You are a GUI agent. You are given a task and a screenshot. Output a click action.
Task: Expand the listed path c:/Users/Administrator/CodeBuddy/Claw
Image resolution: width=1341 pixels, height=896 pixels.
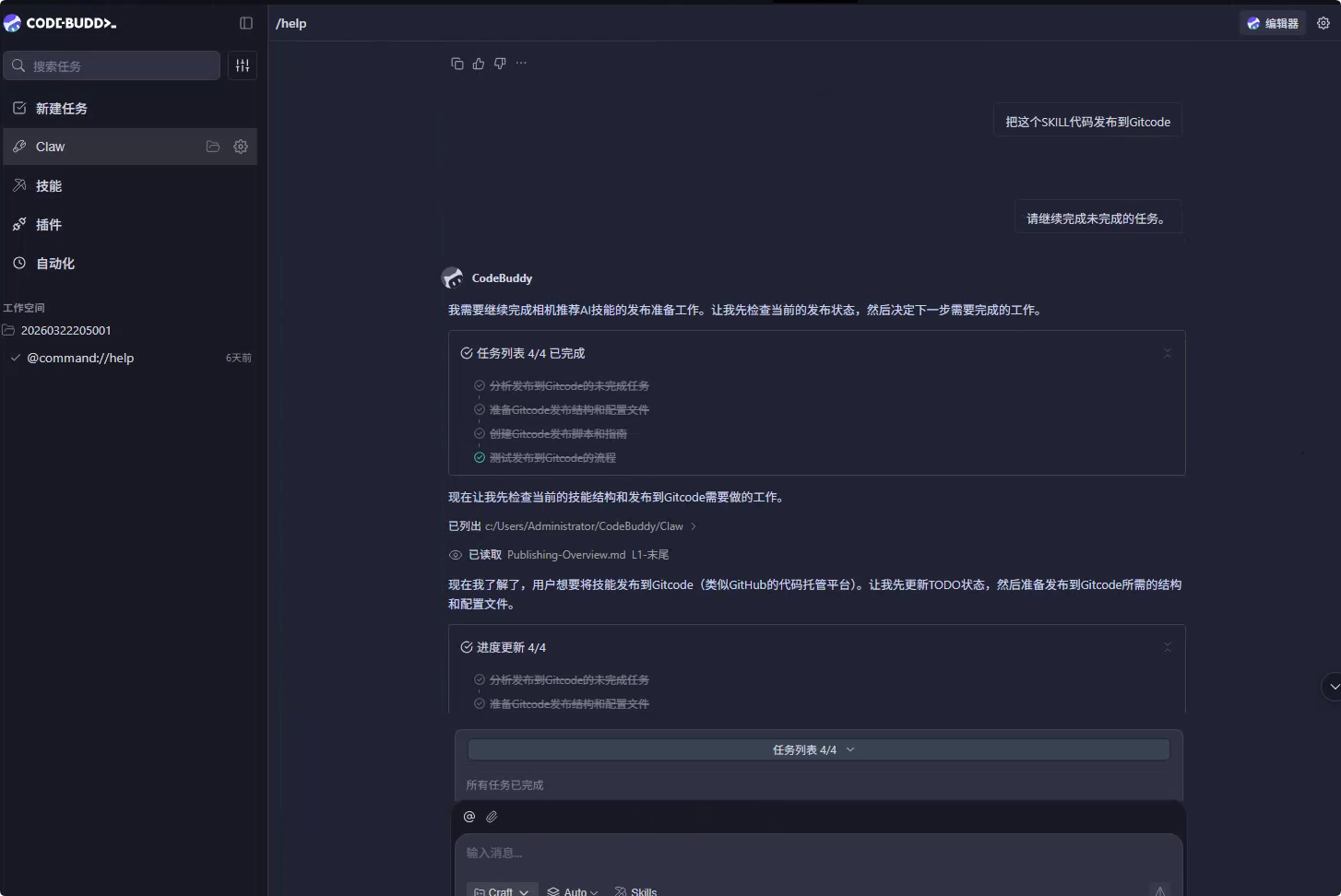tap(572, 526)
